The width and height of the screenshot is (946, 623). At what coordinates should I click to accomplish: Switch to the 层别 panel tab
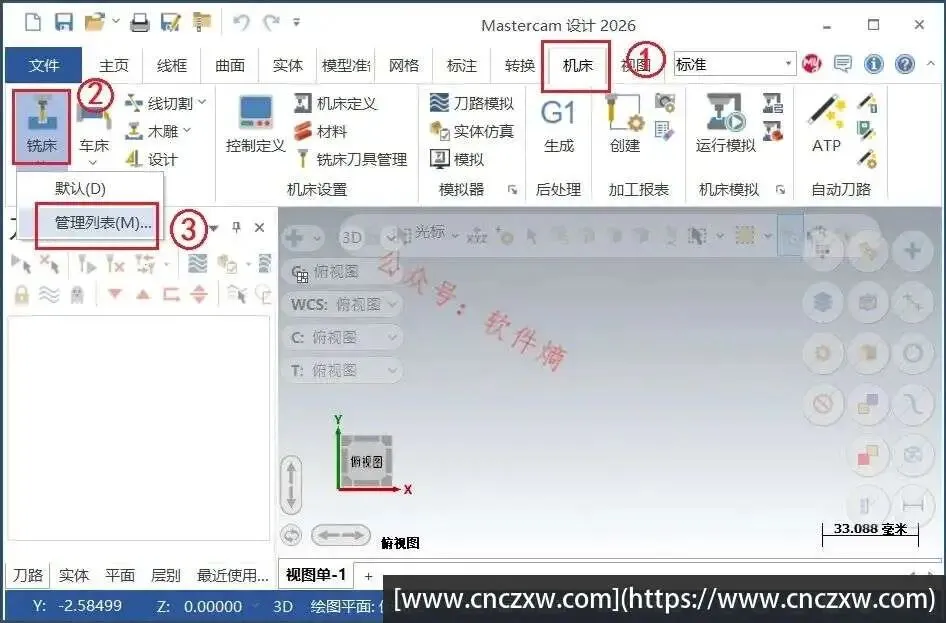[x=165, y=575]
